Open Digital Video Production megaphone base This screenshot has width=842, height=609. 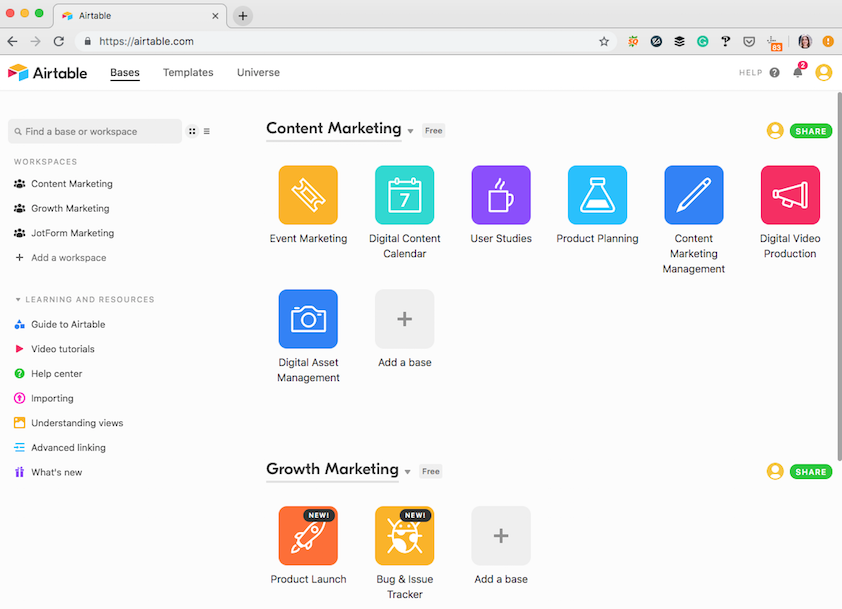(790, 195)
